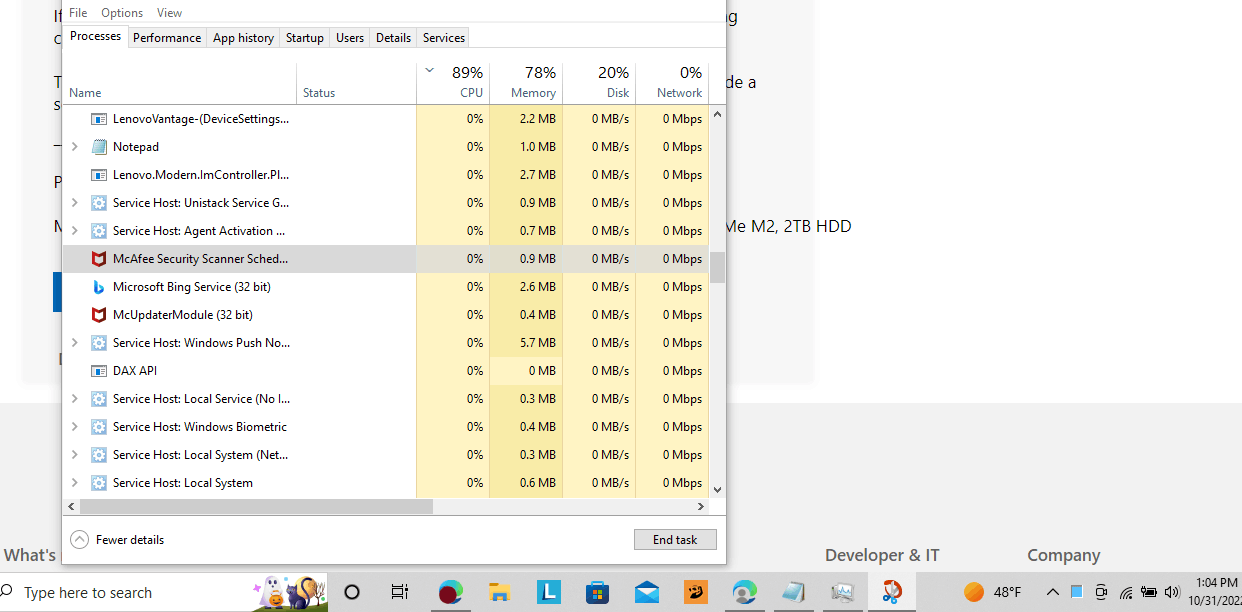The image size is (1242, 612).
Task: Click the End task button
Action: tap(675, 540)
